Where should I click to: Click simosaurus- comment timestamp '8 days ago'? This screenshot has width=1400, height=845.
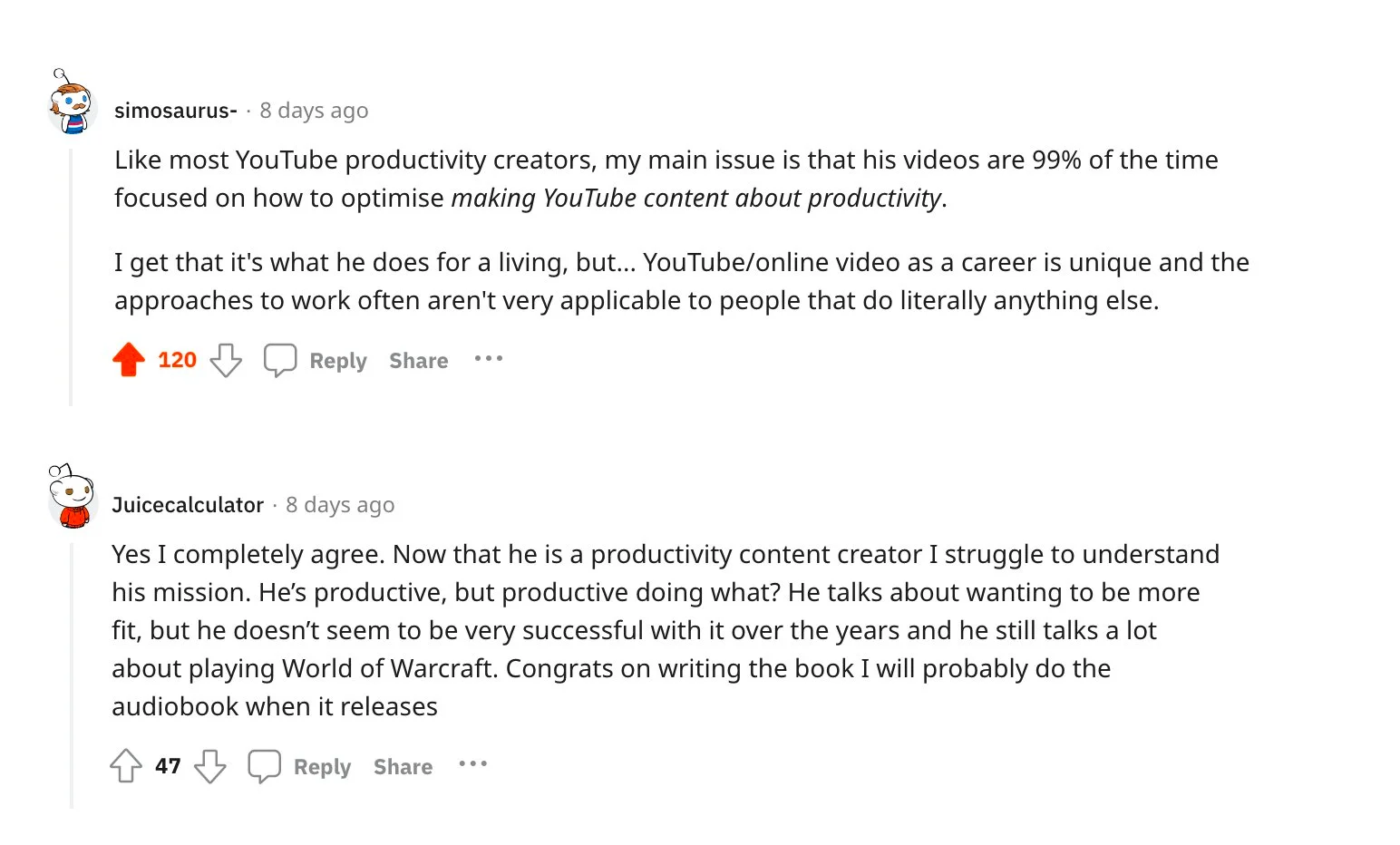pos(314,111)
